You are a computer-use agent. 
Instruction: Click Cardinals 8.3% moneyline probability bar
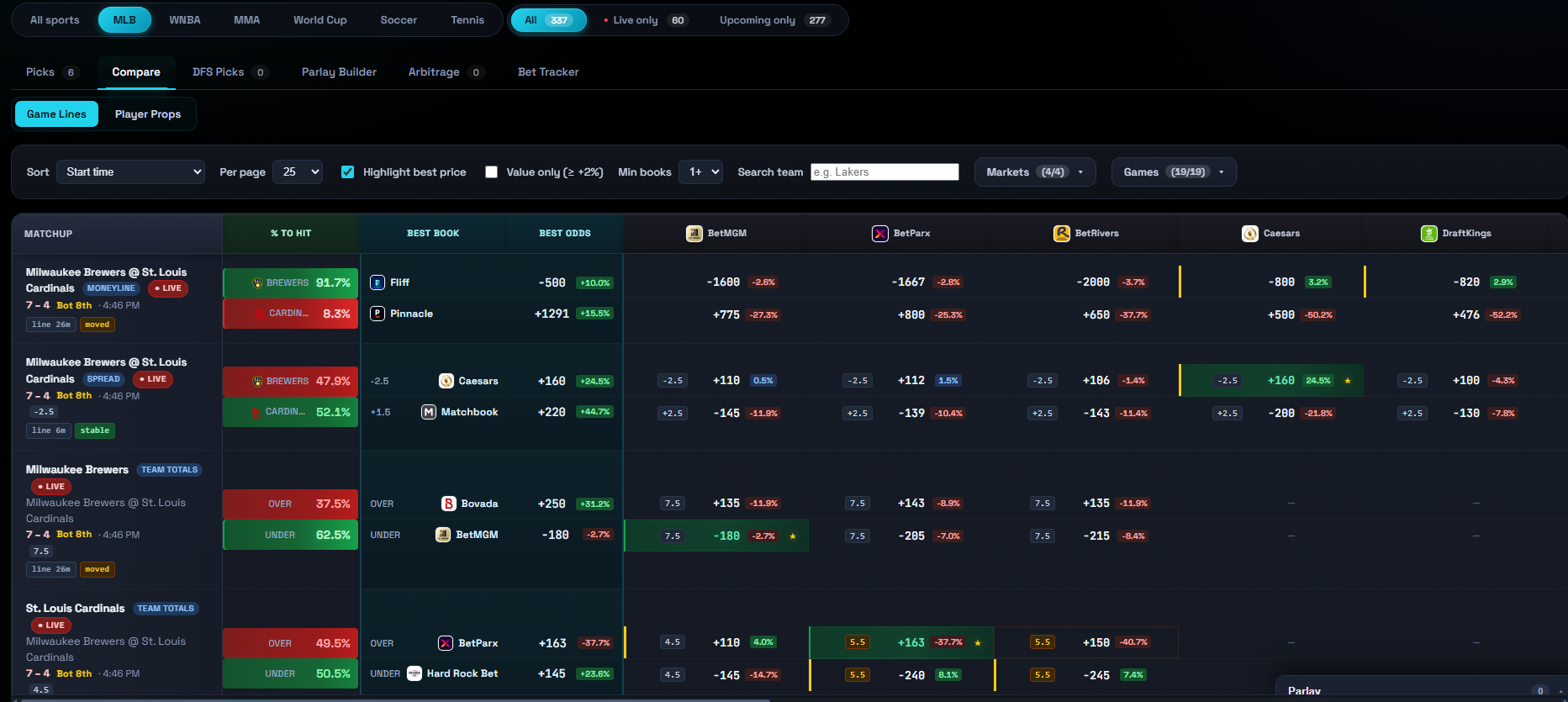[x=291, y=314]
